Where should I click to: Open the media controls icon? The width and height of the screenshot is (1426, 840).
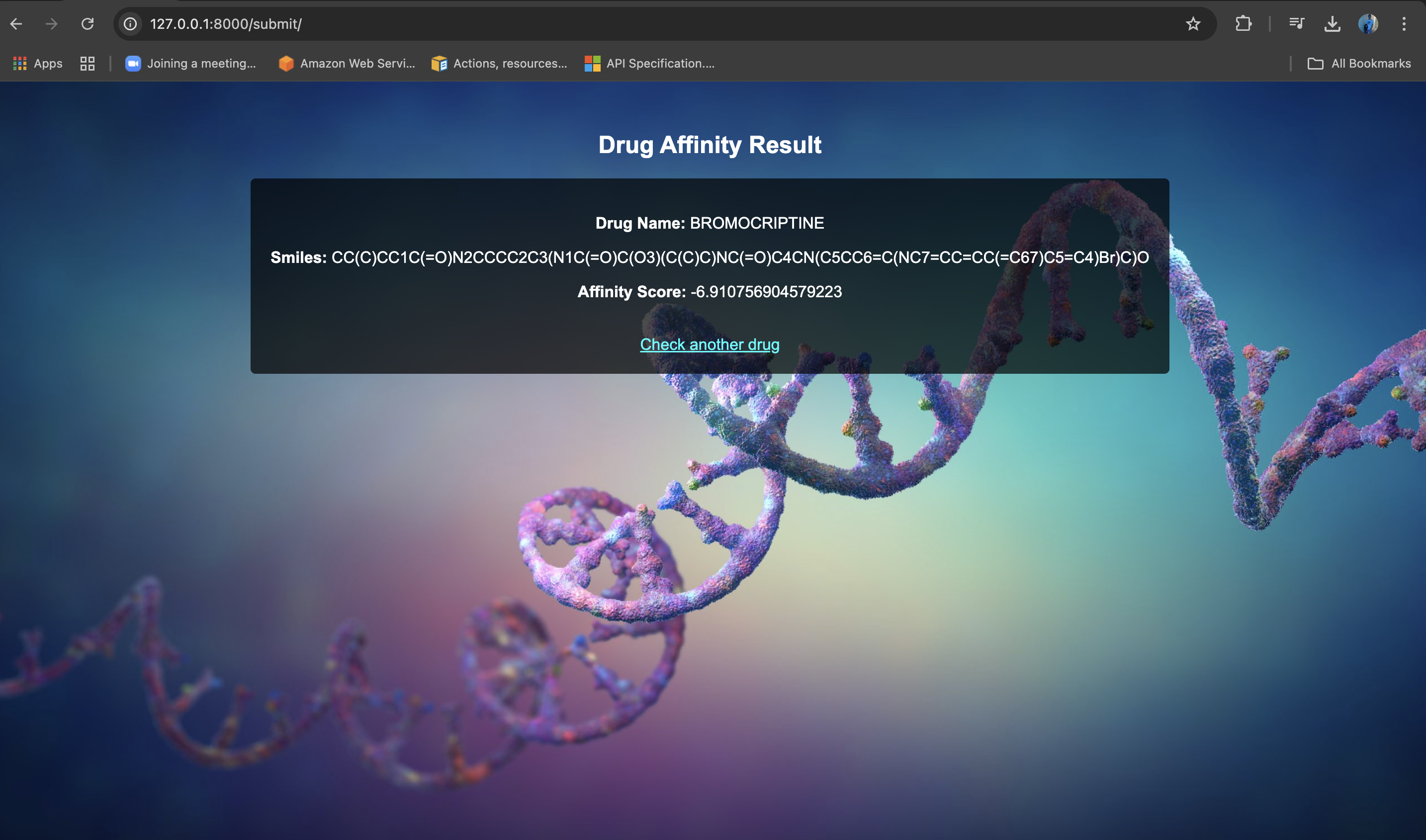(x=1296, y=24)
